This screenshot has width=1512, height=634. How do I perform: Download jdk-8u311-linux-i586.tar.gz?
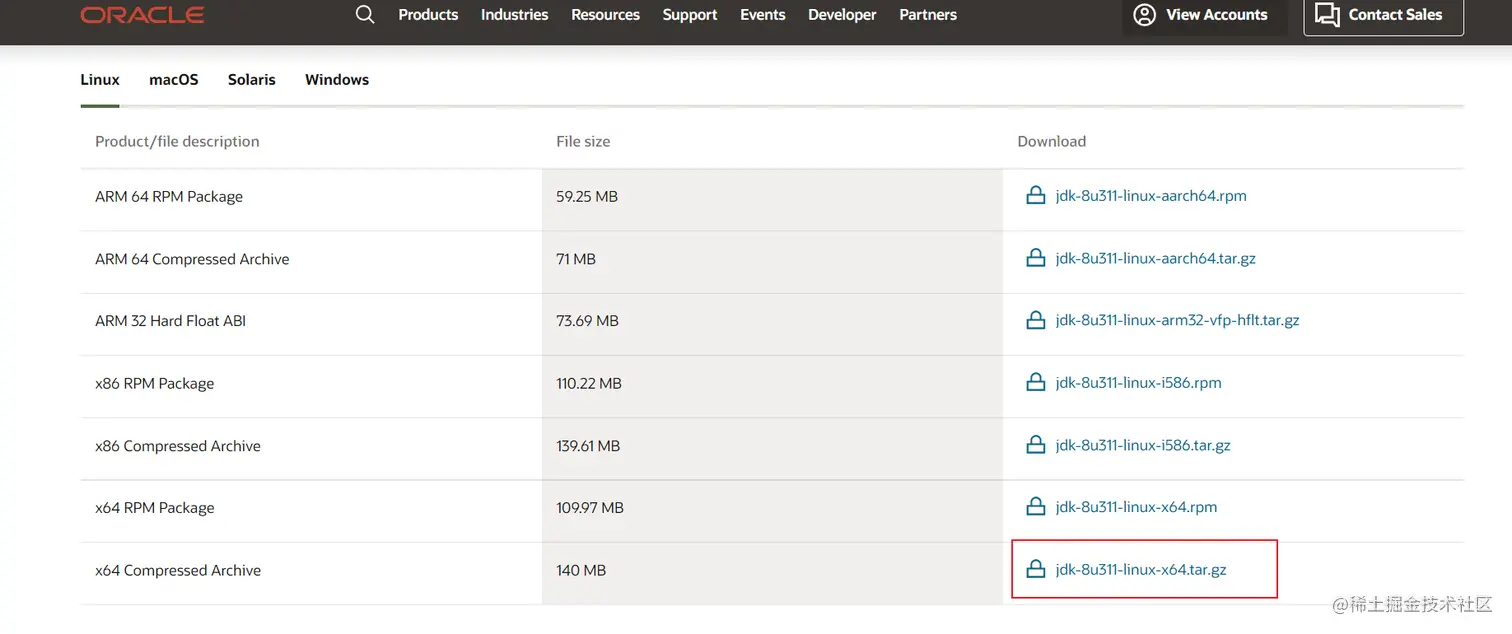click(x=1143, y=445)
